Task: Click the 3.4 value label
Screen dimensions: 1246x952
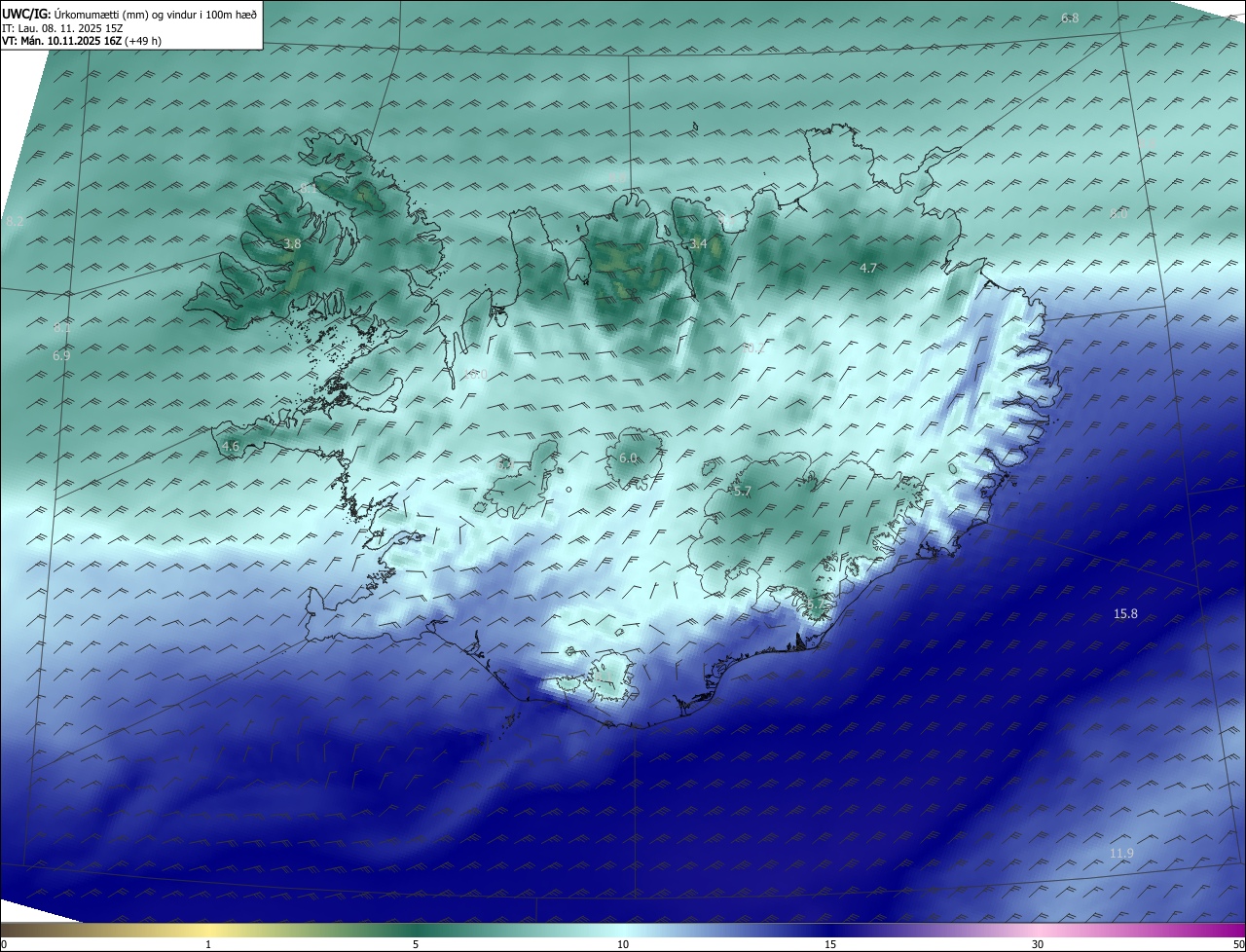Action: (x=698, y=243)
